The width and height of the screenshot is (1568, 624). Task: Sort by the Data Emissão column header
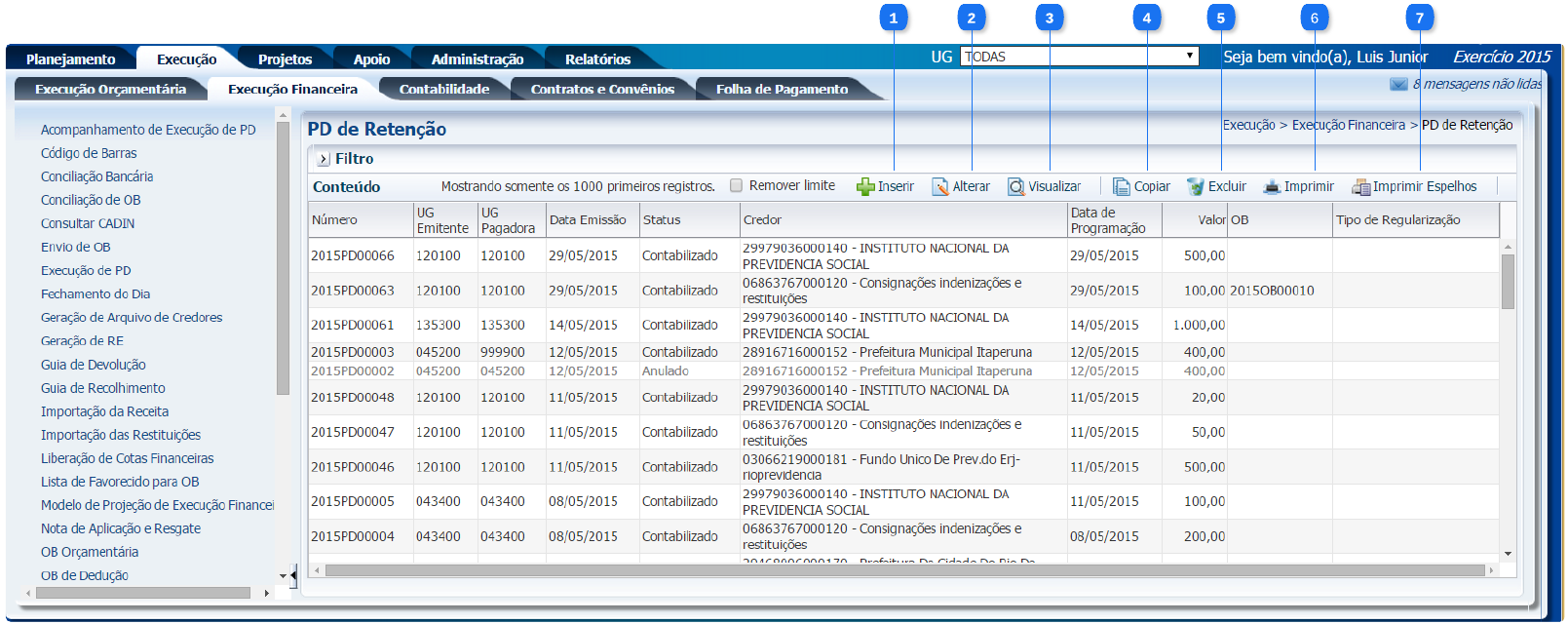[x=588, y=220]
